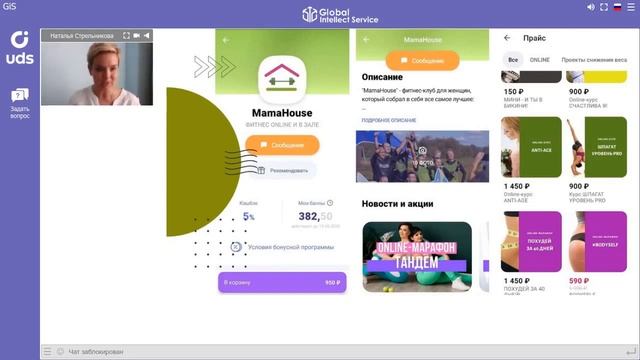Viewport: 640px width, 360px height.
Task: Open the ONLINE-МАРАФОН ТАНДЕМ news banner
Action: 417,257
